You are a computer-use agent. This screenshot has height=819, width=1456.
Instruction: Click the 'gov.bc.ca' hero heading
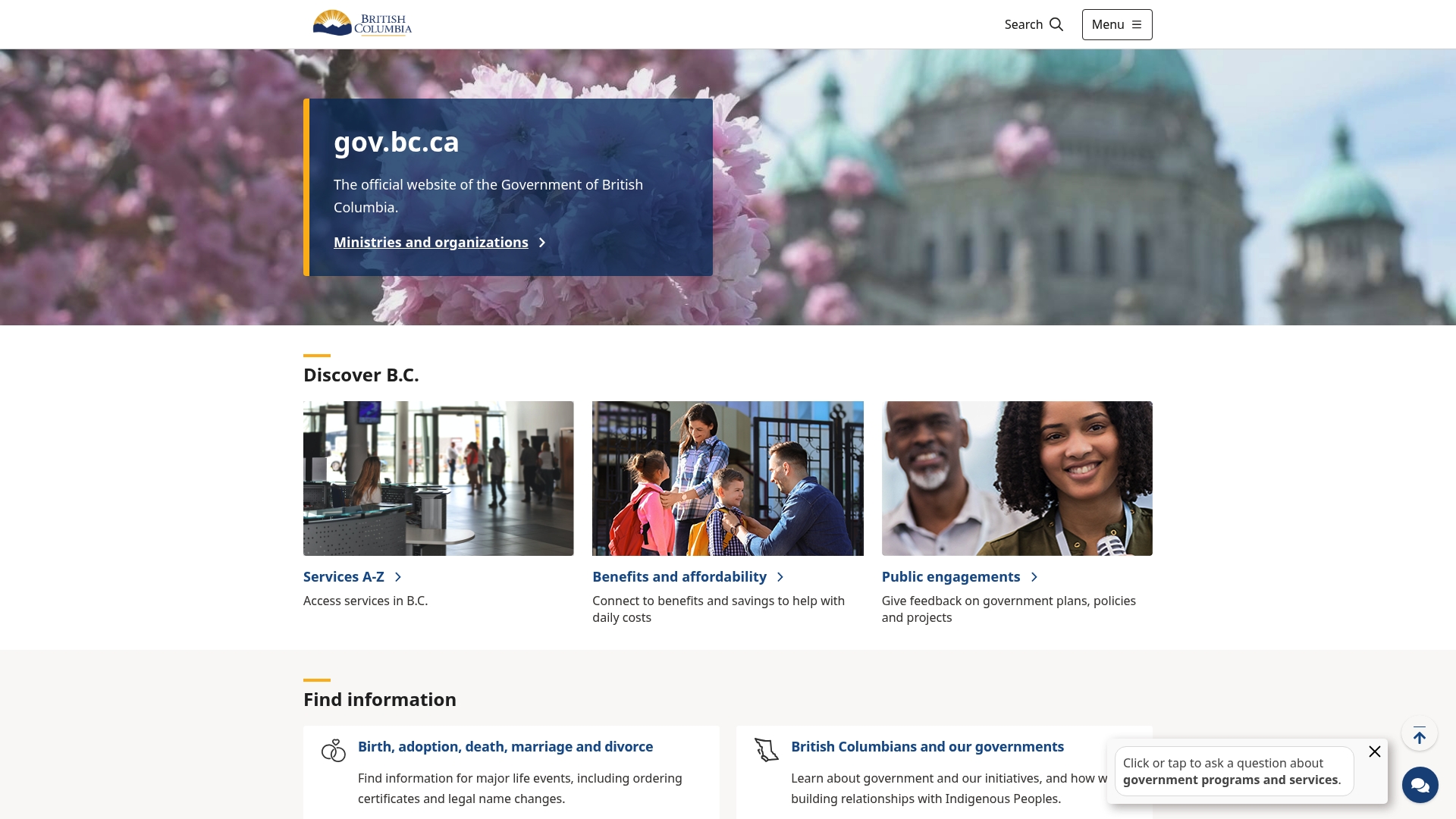click(397, 143)
